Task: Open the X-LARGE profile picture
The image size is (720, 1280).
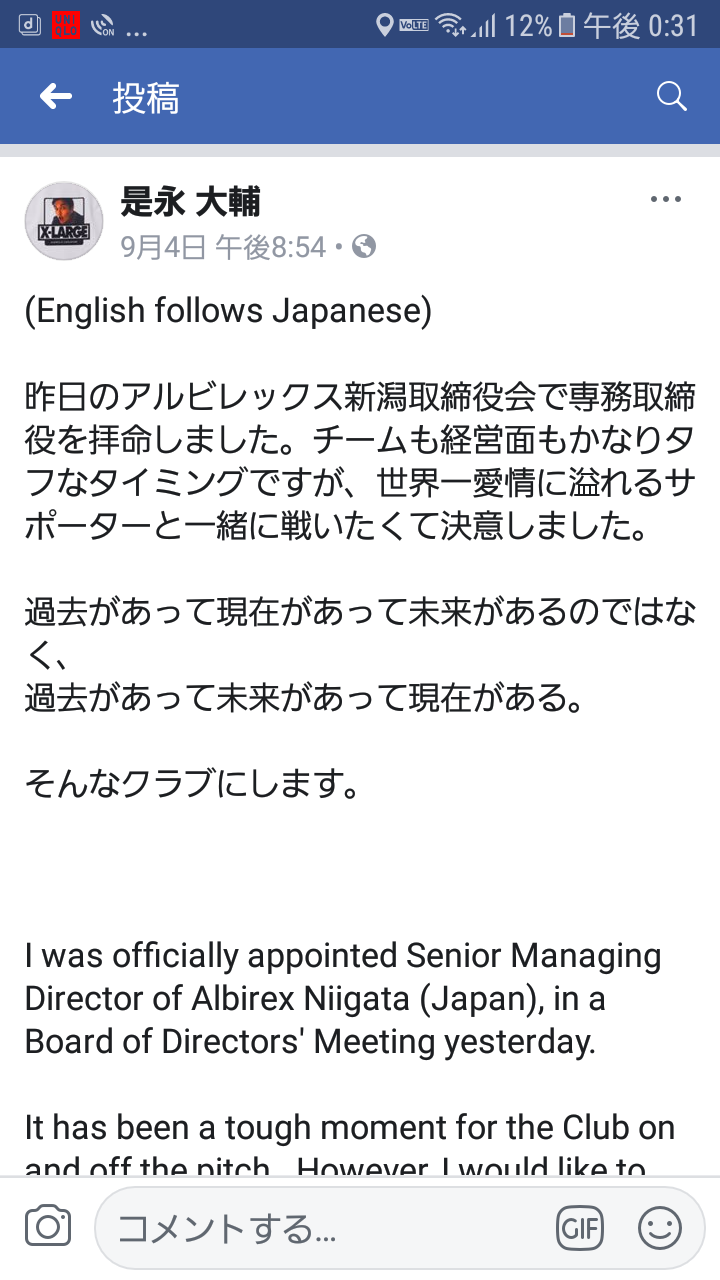Action: (63, 220)
